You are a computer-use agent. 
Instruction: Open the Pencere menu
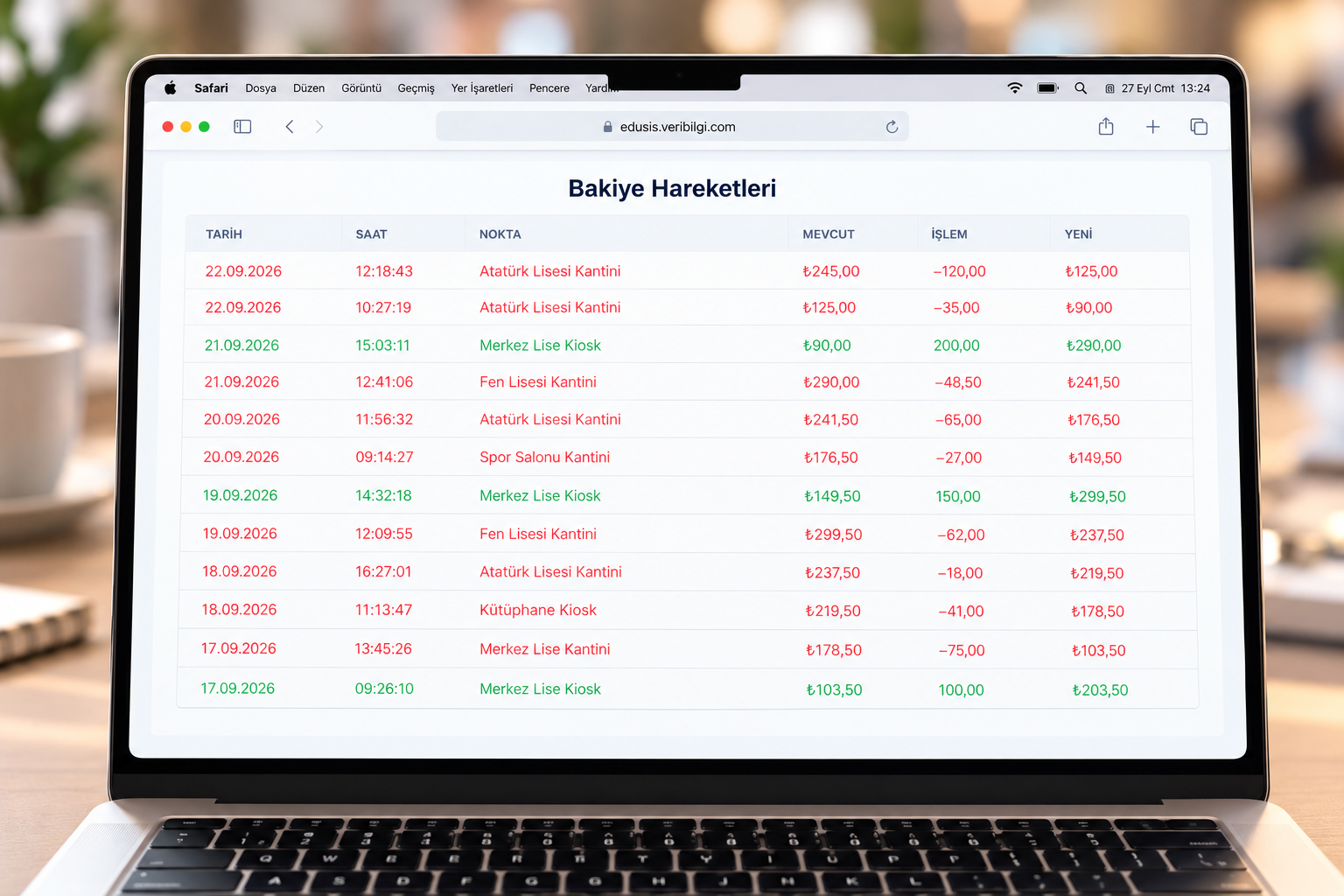pyautogui.click(x=549, y=88)
